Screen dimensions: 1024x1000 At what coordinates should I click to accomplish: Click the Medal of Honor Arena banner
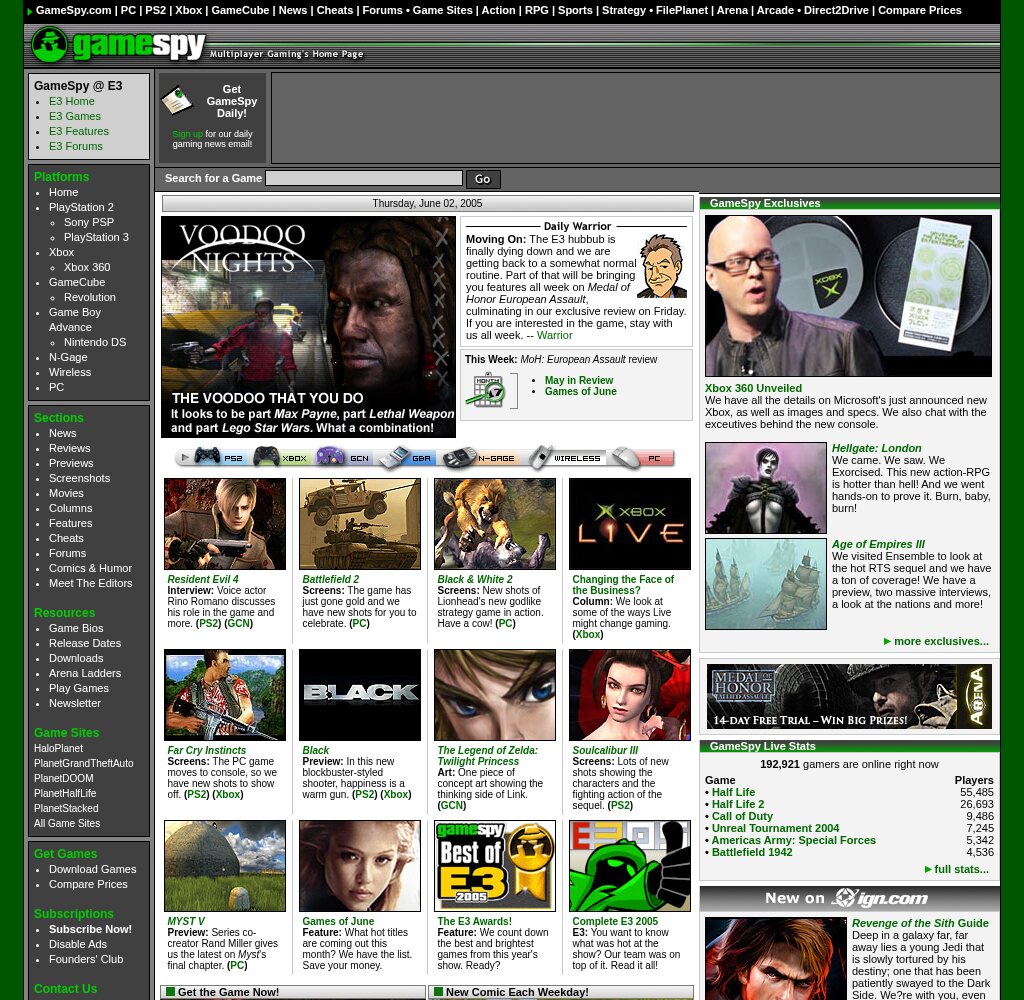(x=849, y=696)
